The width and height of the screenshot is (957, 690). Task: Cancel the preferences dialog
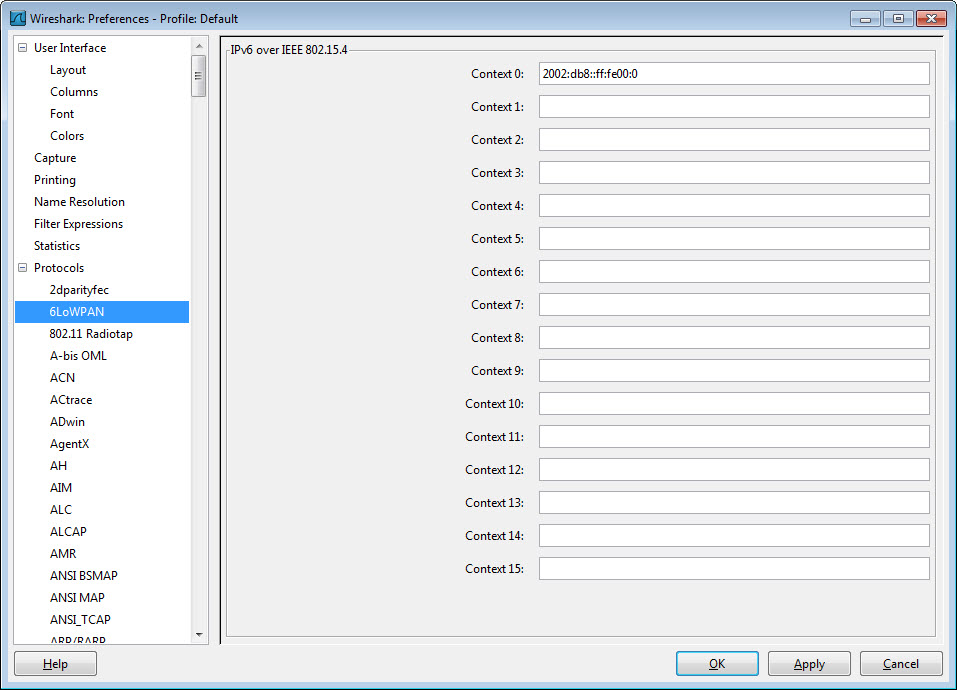(x=901, y=664)
